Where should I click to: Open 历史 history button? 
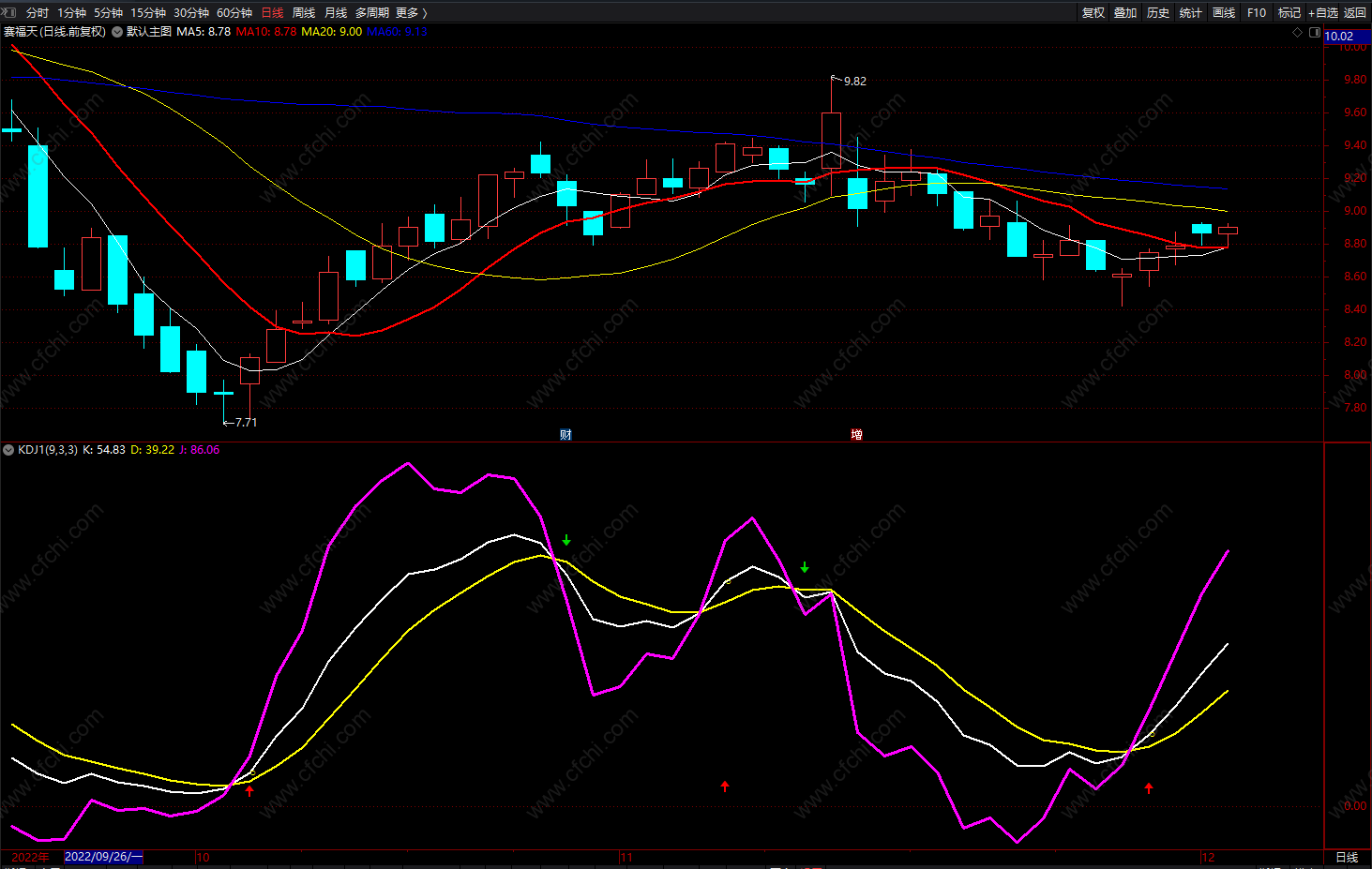[x=1158, y=12]
